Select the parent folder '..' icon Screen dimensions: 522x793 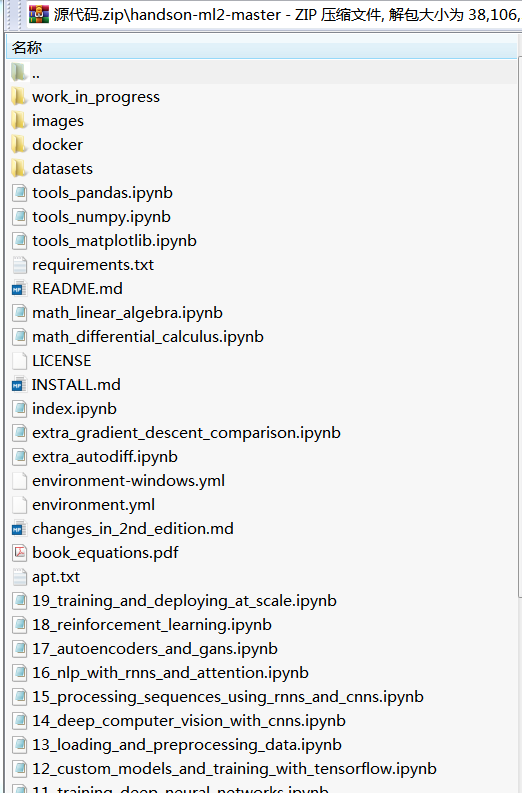(x=19, y=73)
